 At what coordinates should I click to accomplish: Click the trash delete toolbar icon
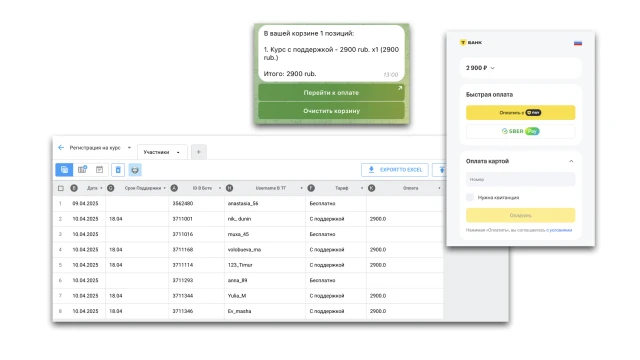(118, 169)
